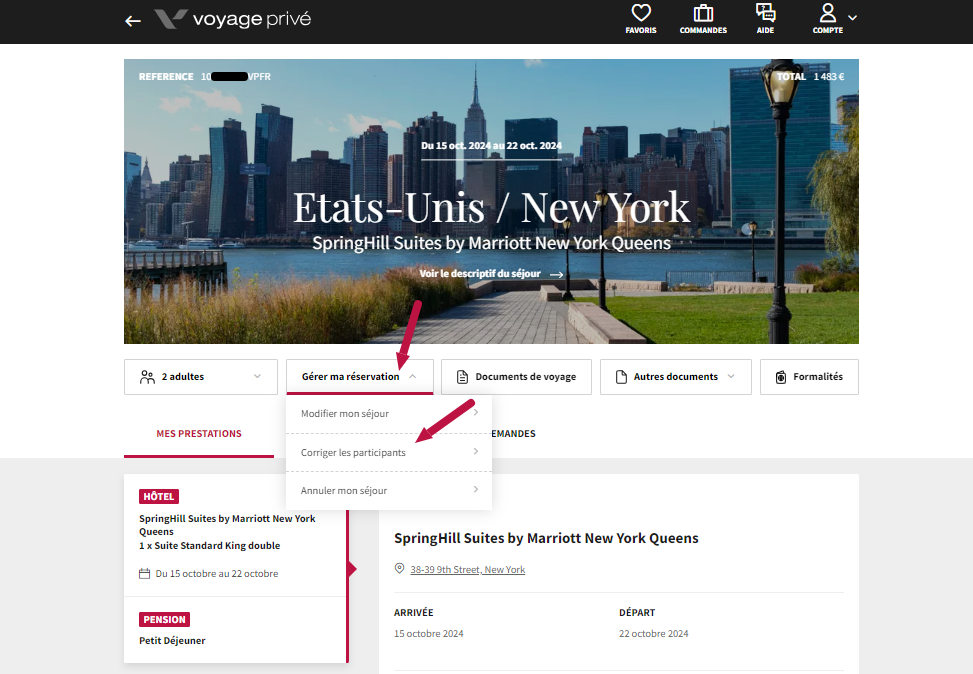Click arrival date 15 octobre 2024
This screenshot has width=973, height=674.
coord(429,634)
